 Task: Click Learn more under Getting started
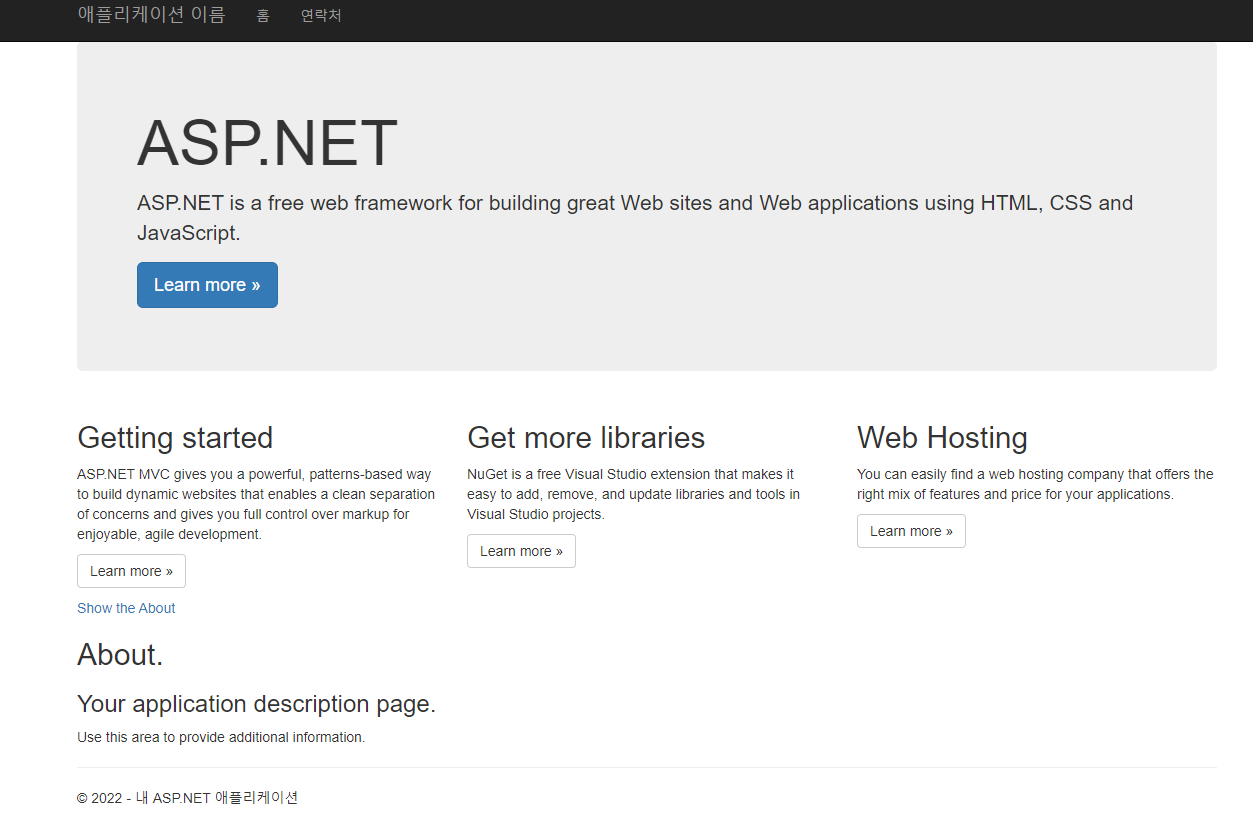(x=131, y=571)
